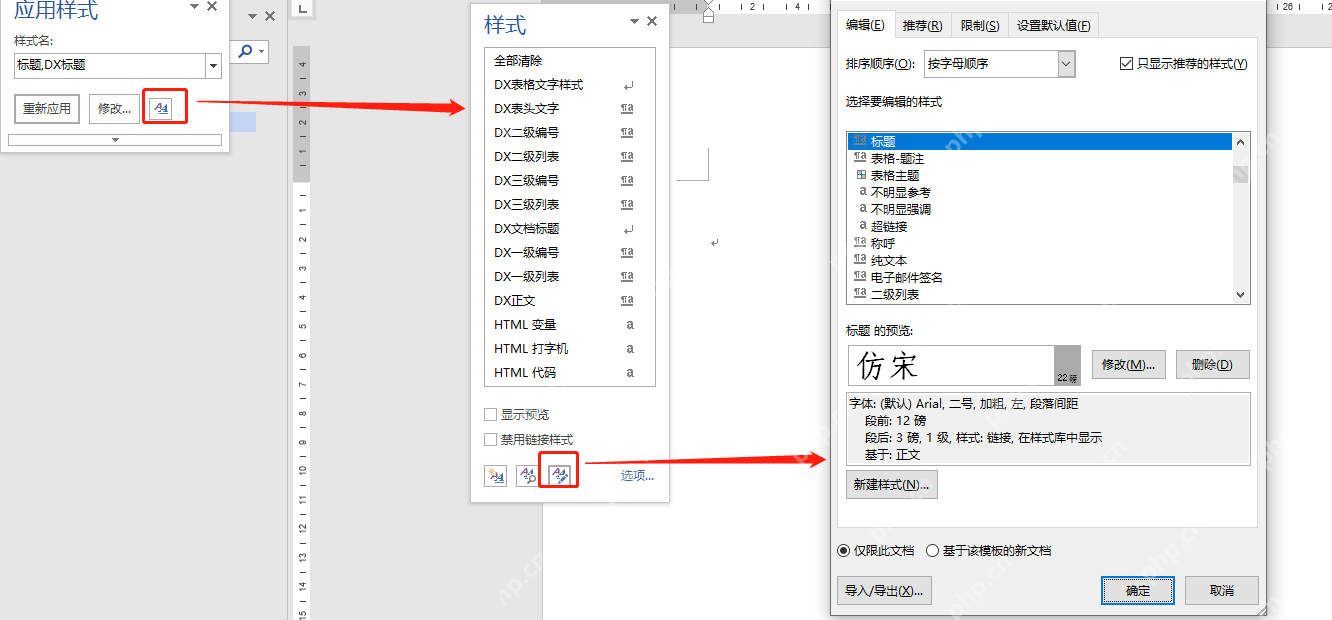The height and width of the screenshot is (620, 1332).
Task: Switch to 编辑(E) tab
Action: pos(865,25)
